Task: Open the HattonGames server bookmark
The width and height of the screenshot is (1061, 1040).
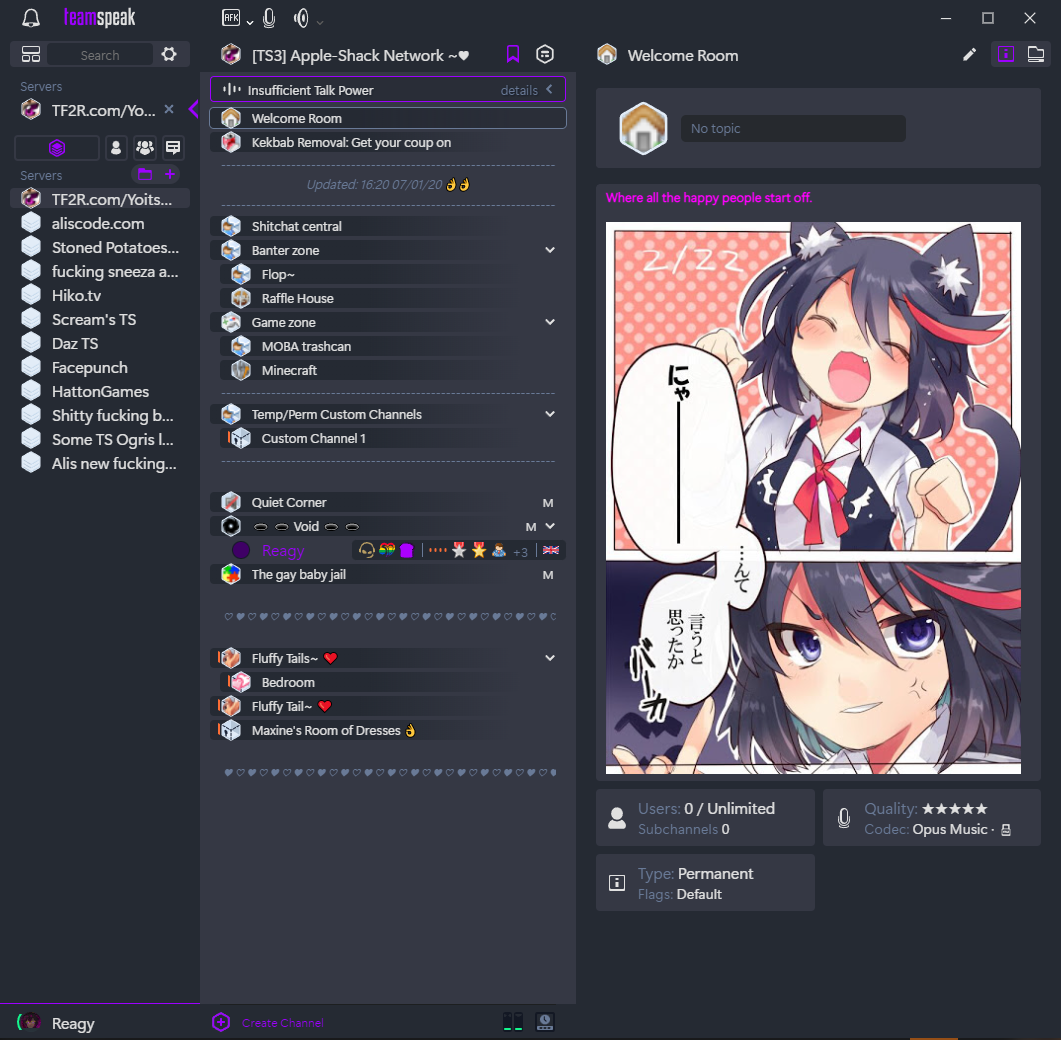Action: tap(100, 392)
